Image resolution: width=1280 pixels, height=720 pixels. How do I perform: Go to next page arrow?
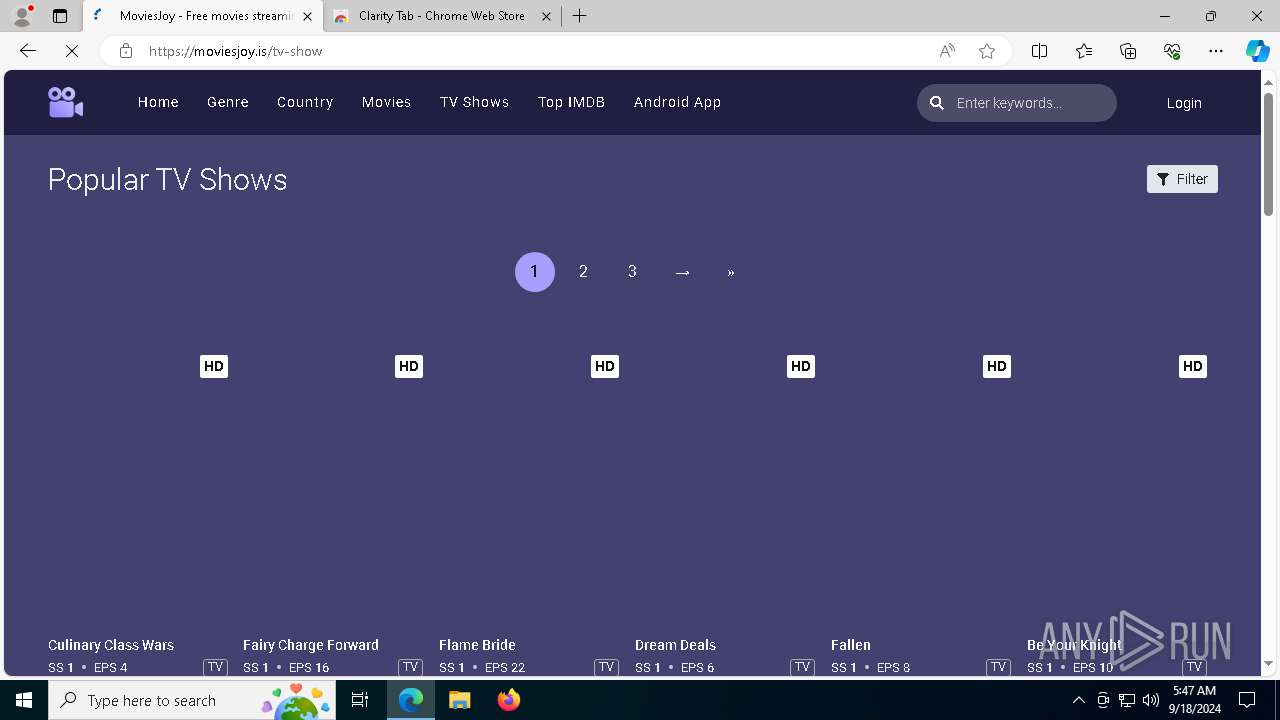coord(682,272)
